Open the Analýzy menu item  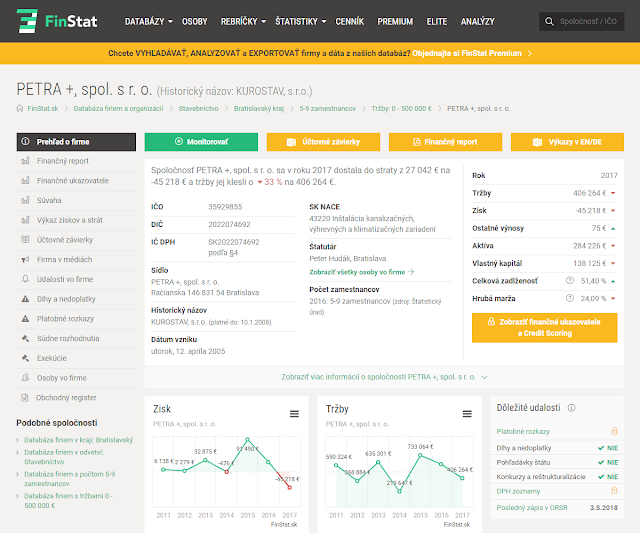coord(478,22)
